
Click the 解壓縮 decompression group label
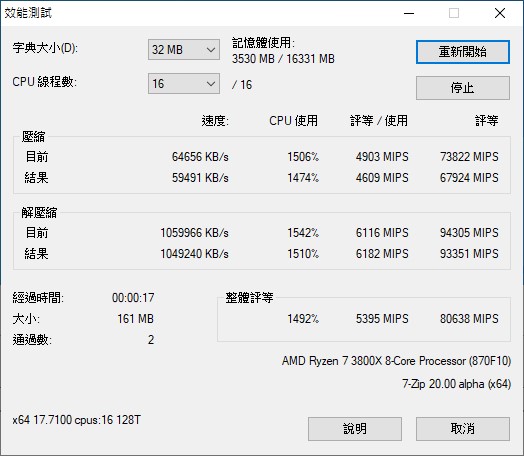pyautogui.click(x=39, y=212)
